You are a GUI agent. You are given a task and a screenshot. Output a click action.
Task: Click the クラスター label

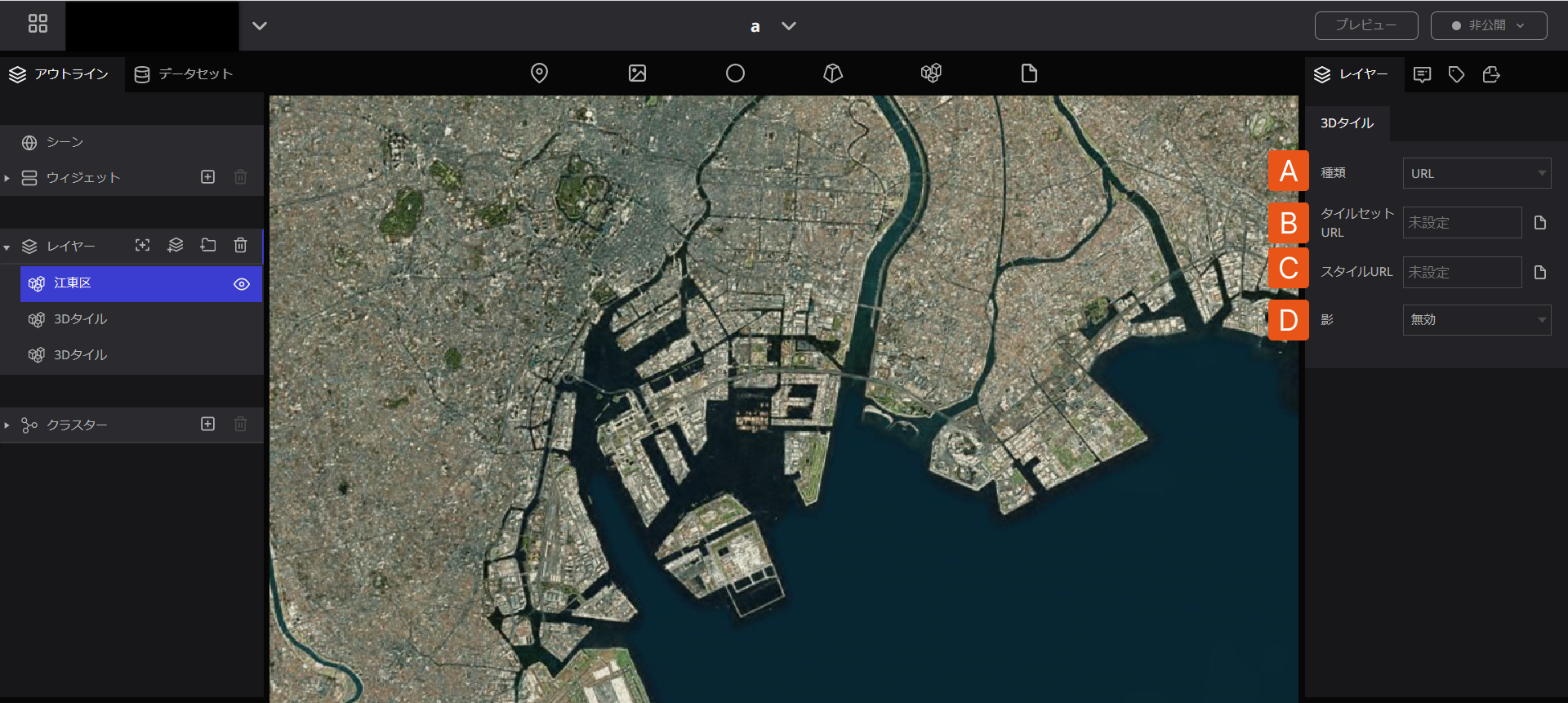pyautogui.click(x=77, y=425)
